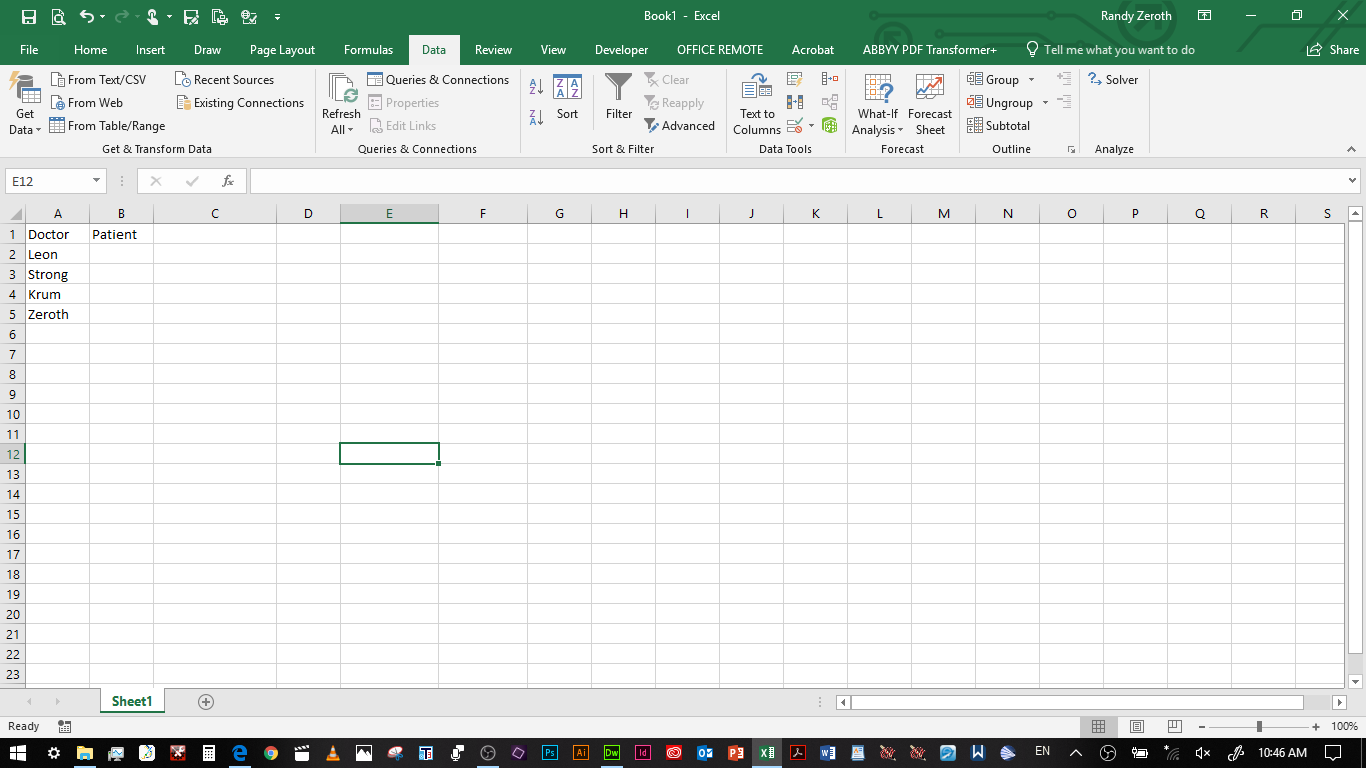Open the File tab
Viewport: 1366px width, 768px height.
pyautogui.click(x=29, y=50)
